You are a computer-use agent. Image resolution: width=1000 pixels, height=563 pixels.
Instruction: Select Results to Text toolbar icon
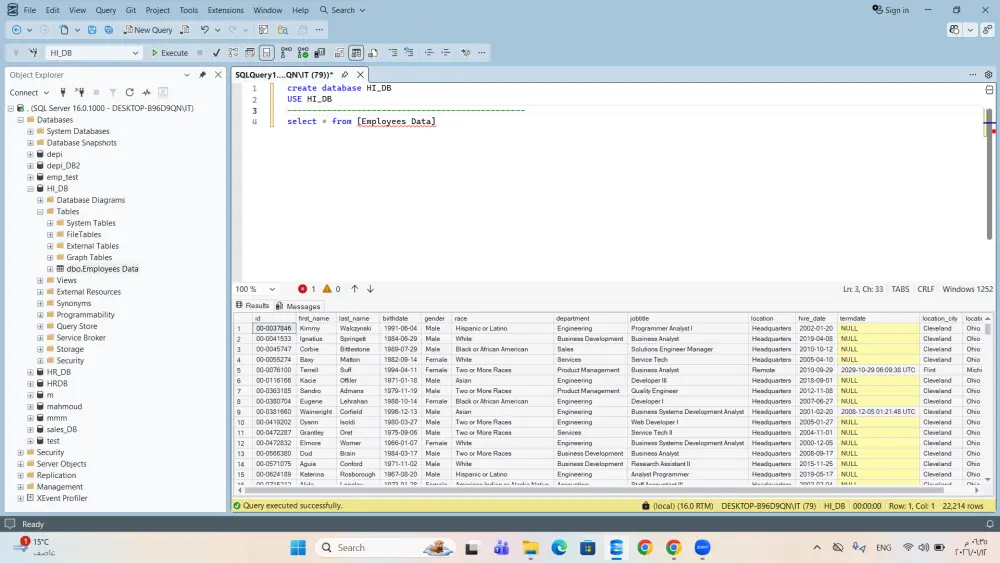pyautogui.click(x=340, y=53)
